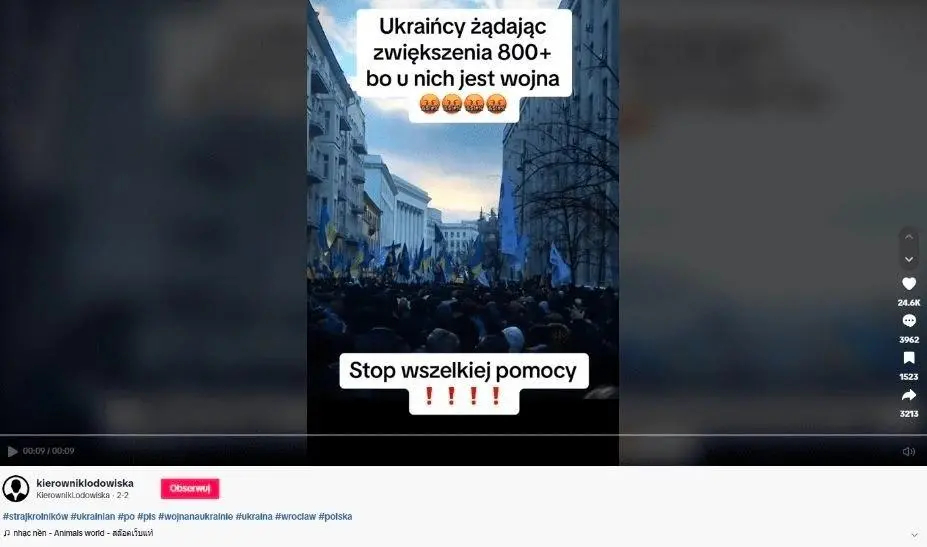Image resolution: width=927 pixels, height=547 pixels.
Task: Open the #ukraina hashtag
Action: (254, 516)
